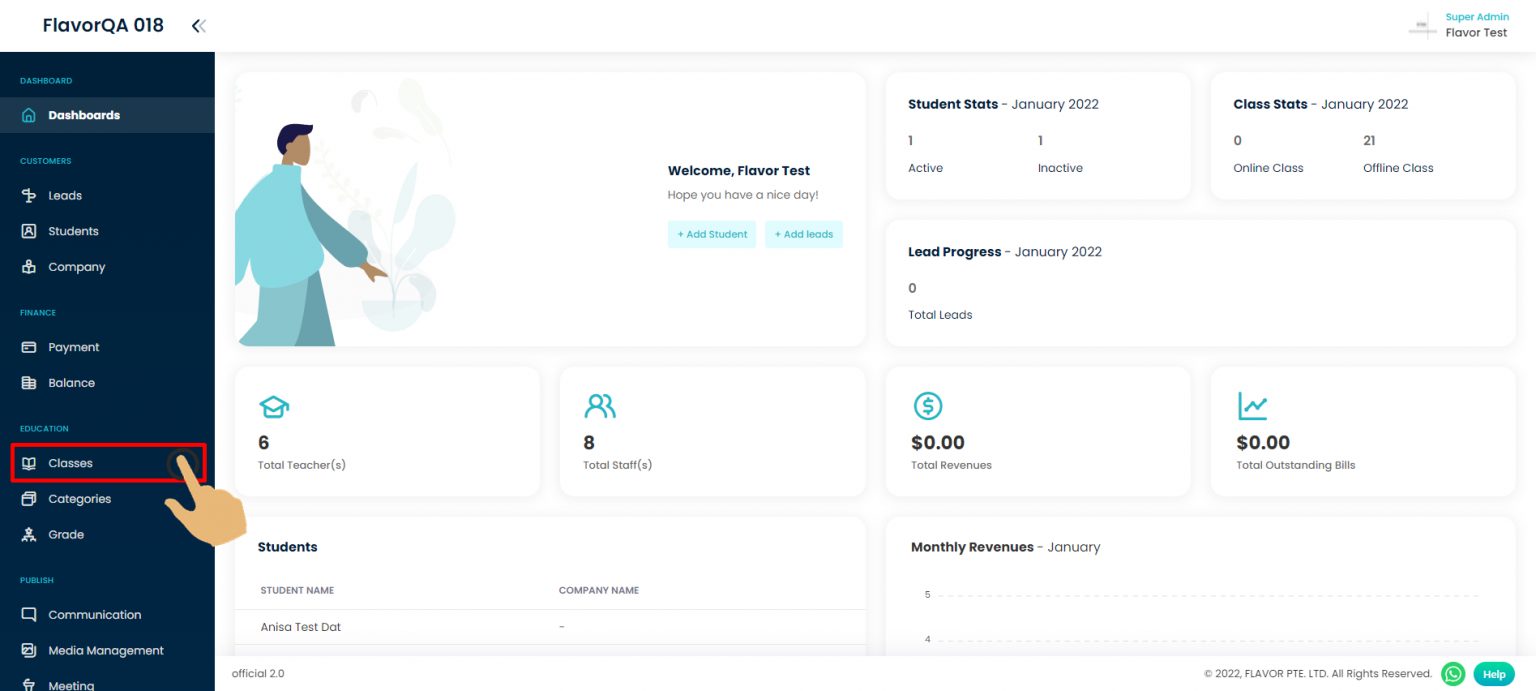Screen dimensions: 1536x691
Task: Open Company via its sidebar icon
Action: coord(29,267)
